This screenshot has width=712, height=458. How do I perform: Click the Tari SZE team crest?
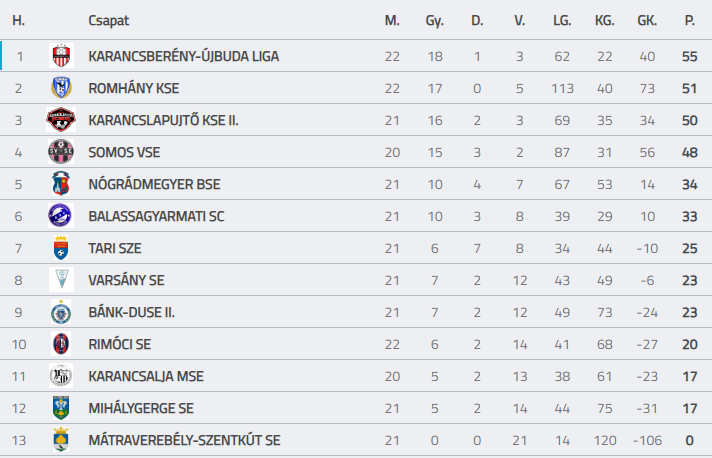pos(61,248)
